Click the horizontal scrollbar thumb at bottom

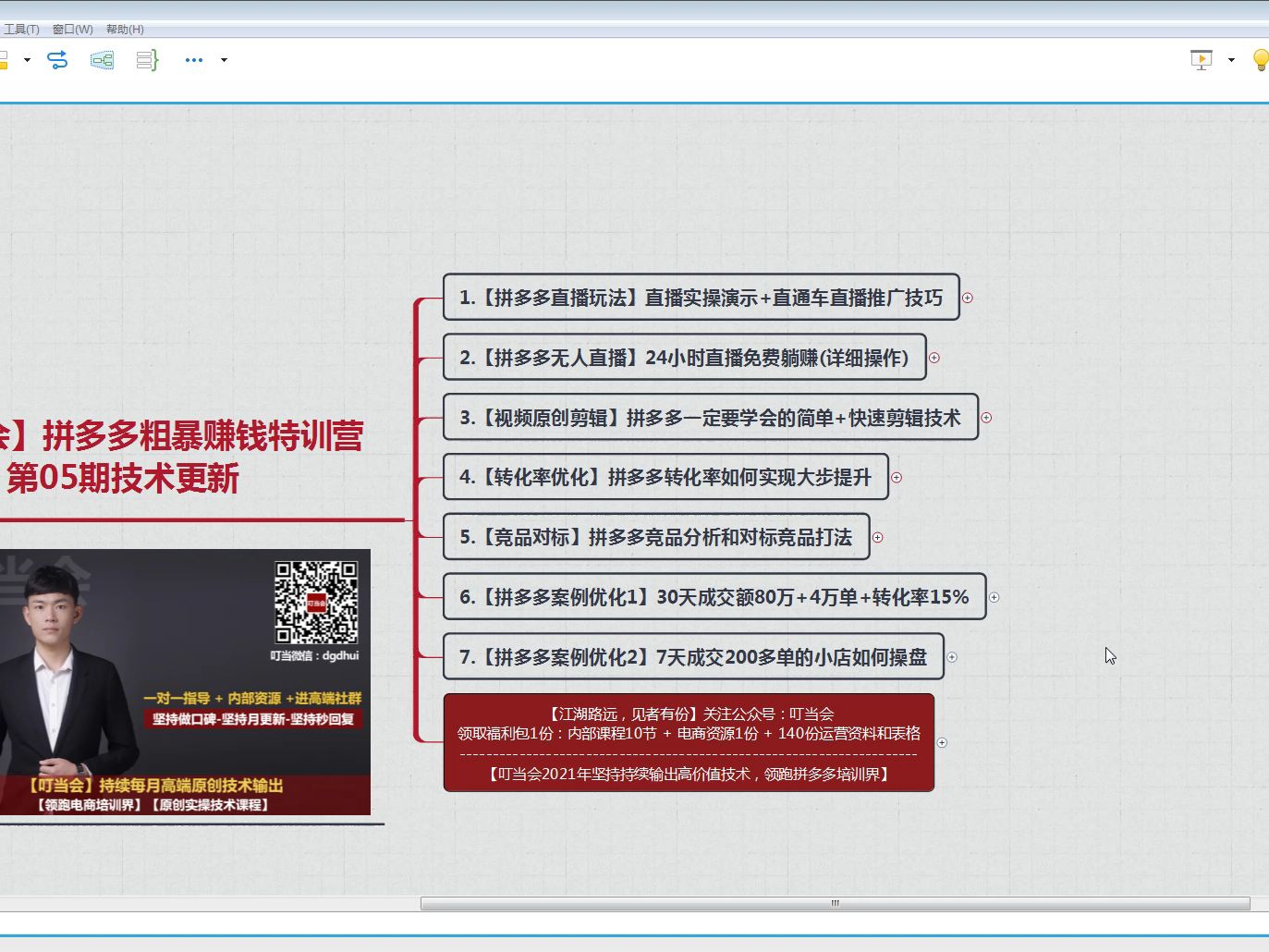[x=836, y=903]
